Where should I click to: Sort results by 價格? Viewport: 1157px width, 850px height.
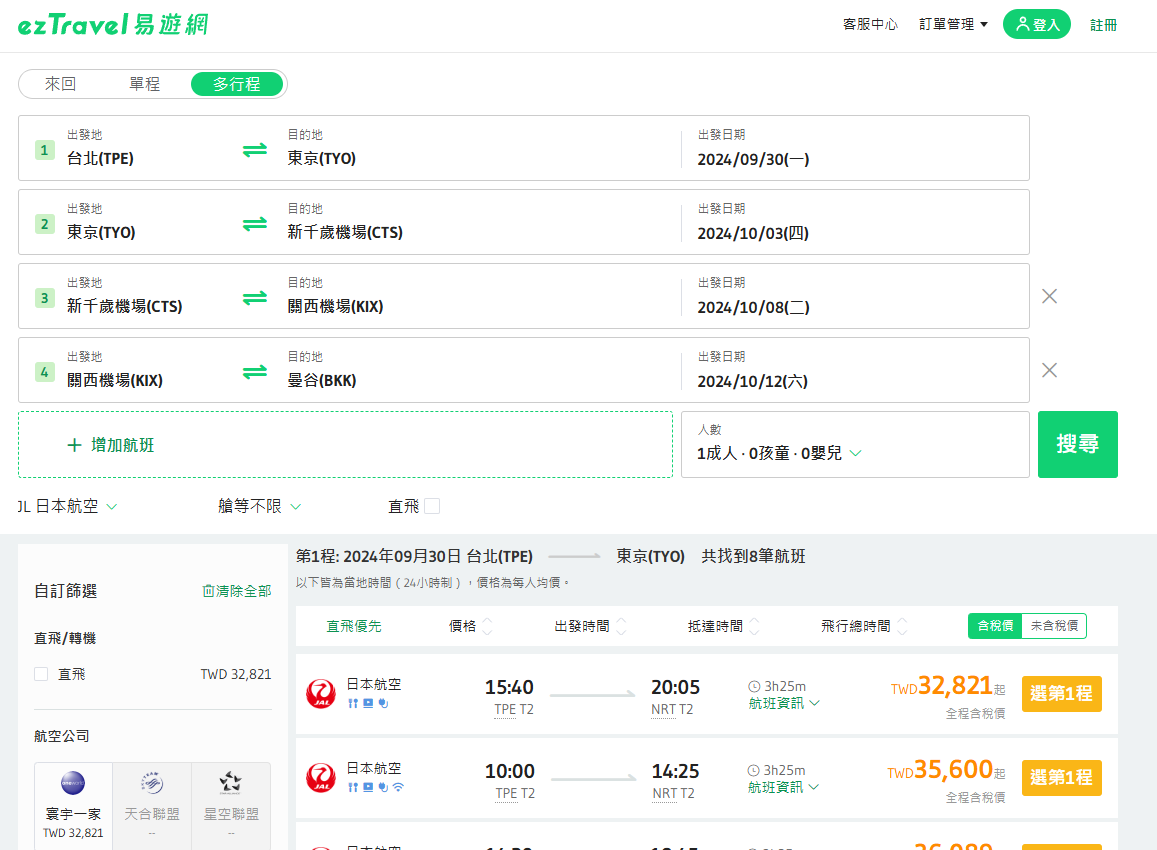[x=471, y=626]
